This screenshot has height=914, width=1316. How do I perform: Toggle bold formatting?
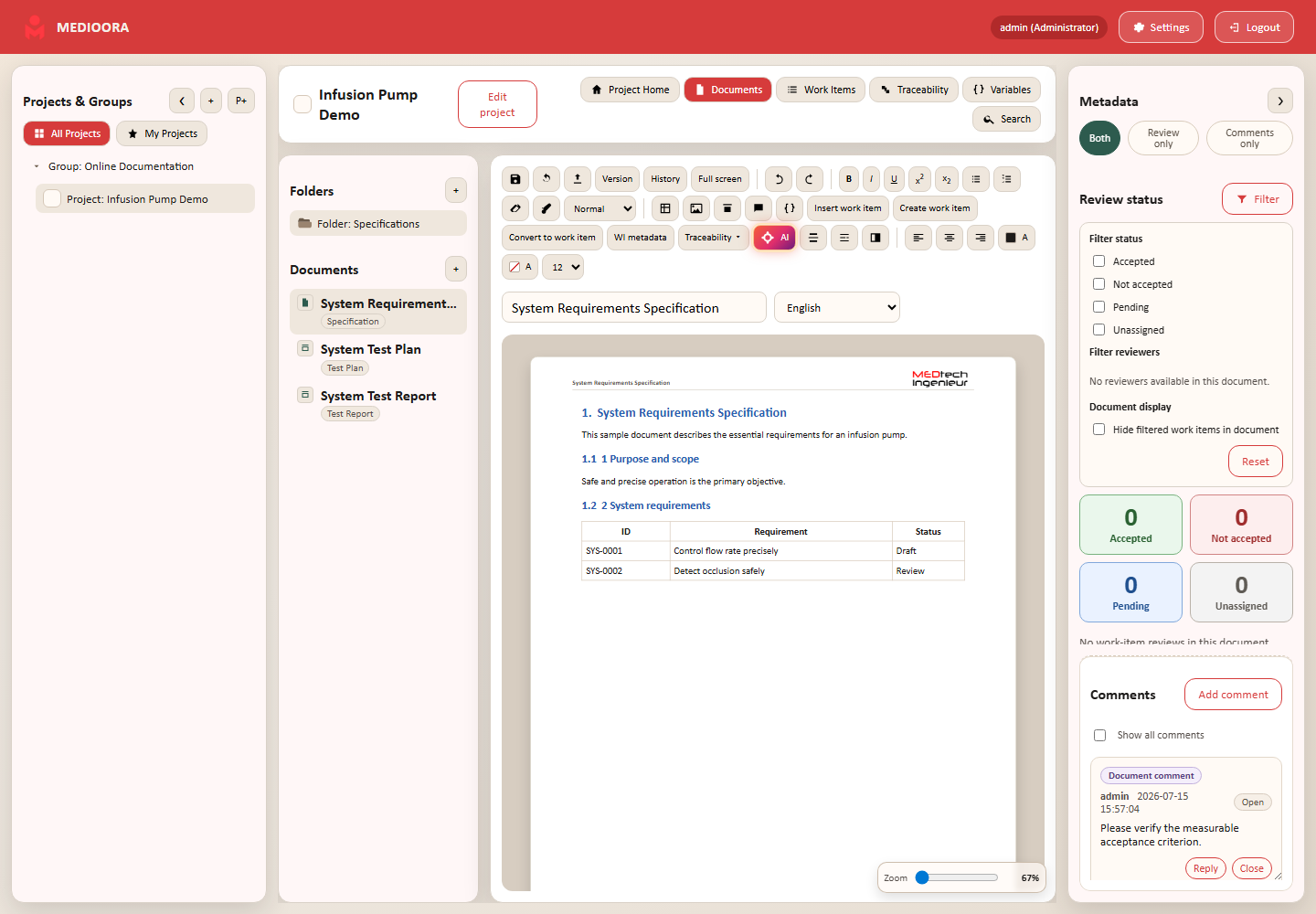tap(849, 179)
